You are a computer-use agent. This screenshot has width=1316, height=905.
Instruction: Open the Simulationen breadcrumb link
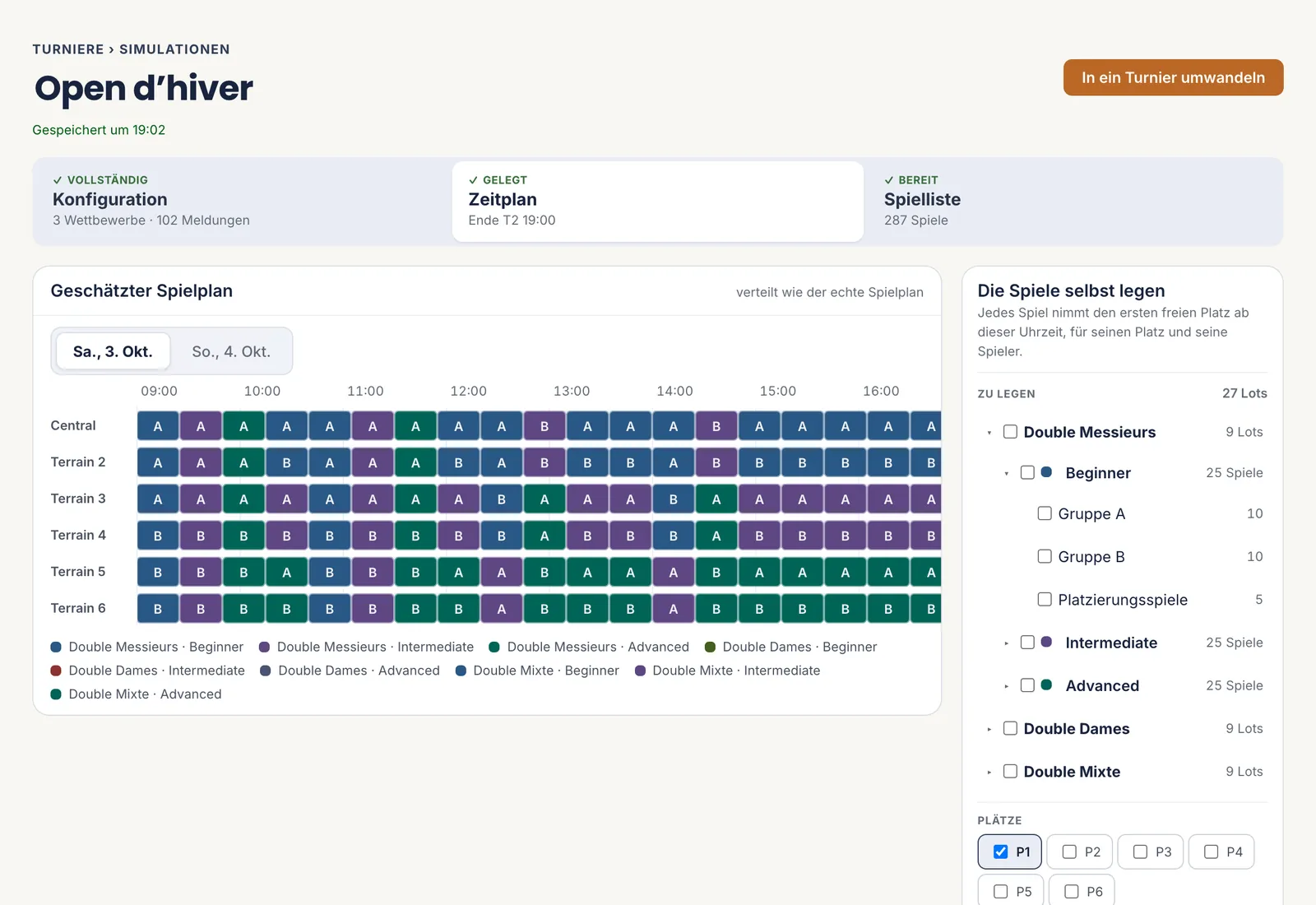pos(174,49)
